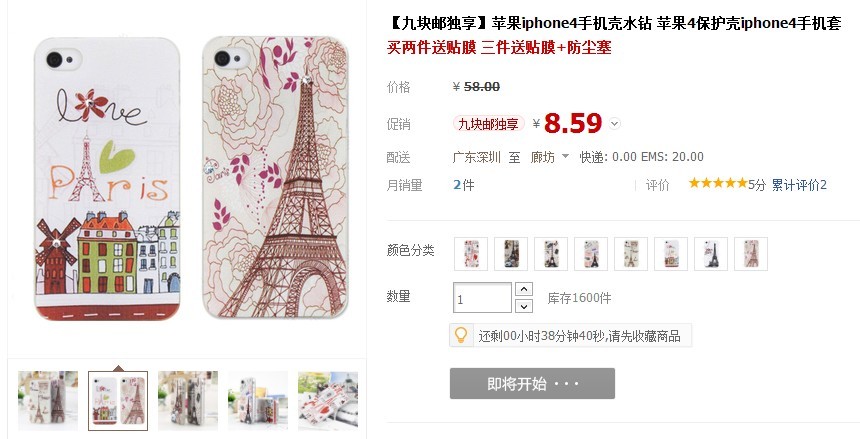Pick the third color option swatch
This screenshot has width=860, height=439.
pyautogui.click(x=551, y=254)
